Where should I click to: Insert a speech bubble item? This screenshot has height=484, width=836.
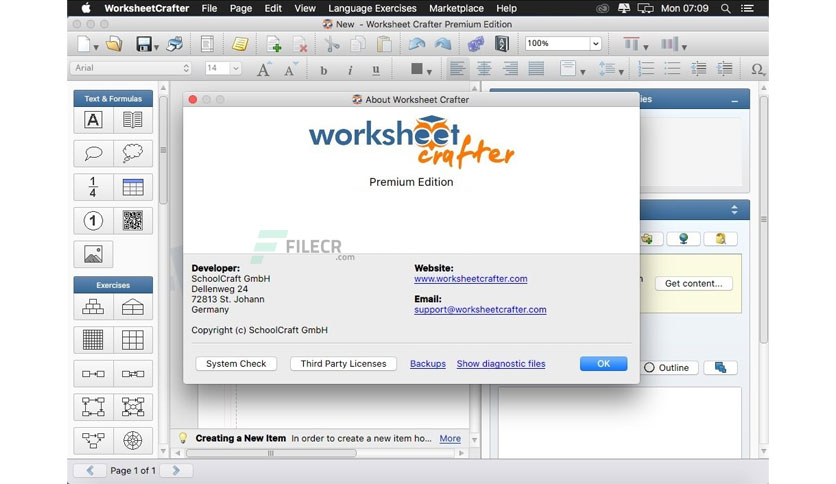coord(93,154)
